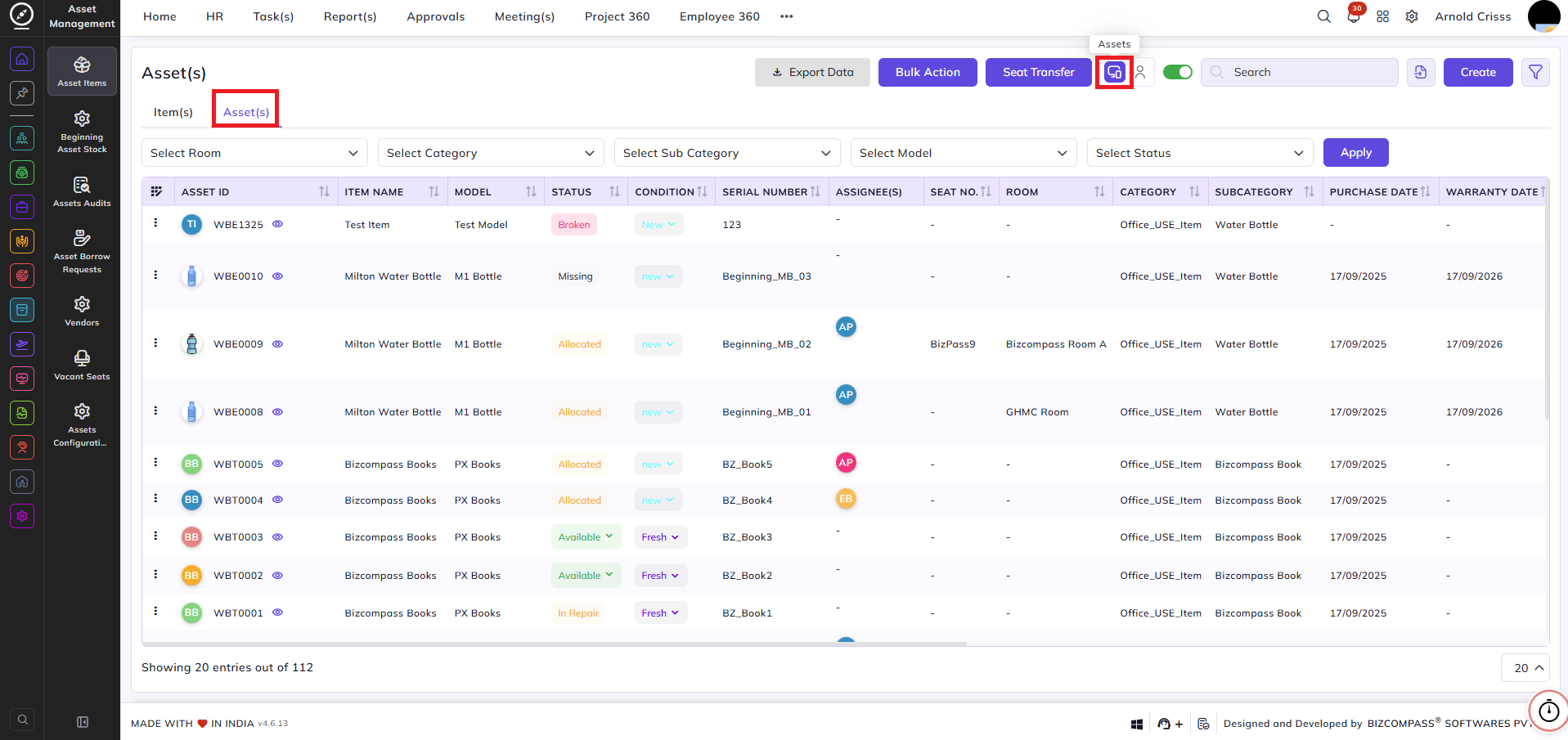This screenshot has height=740, width=1568.
Task: Click the Export Data button
Action: 812,72
